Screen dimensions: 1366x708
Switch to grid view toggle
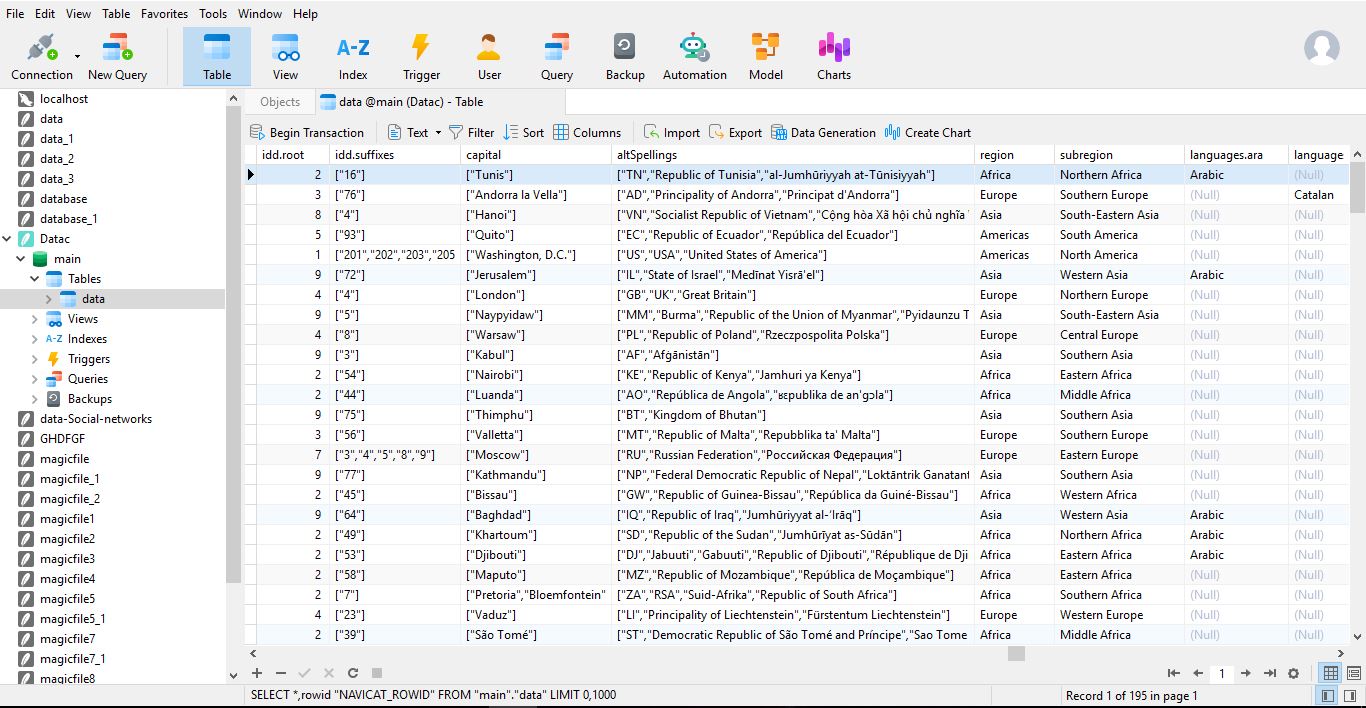coord(1330,673)
